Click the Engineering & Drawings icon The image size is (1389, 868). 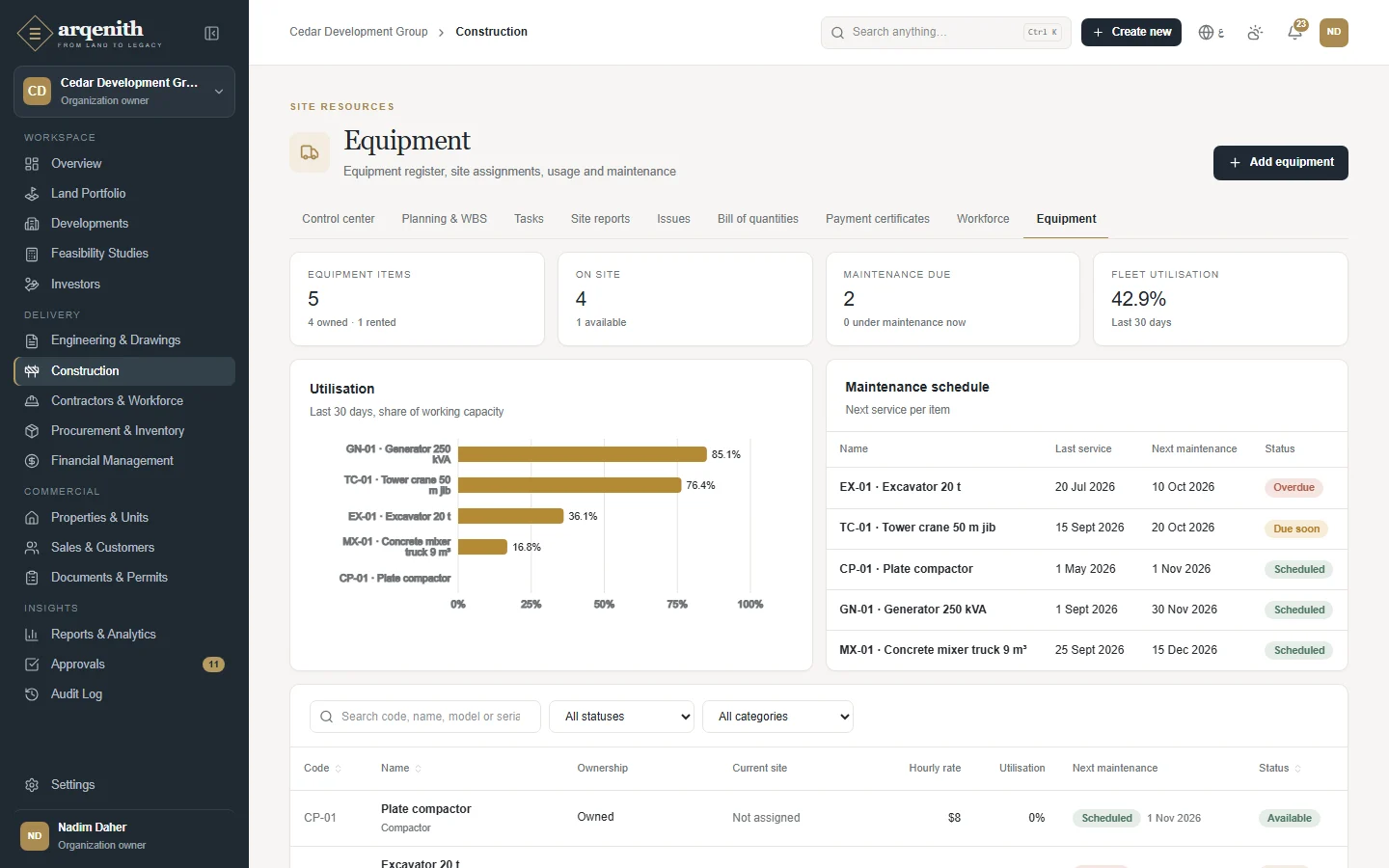click(x=32, y=340)
